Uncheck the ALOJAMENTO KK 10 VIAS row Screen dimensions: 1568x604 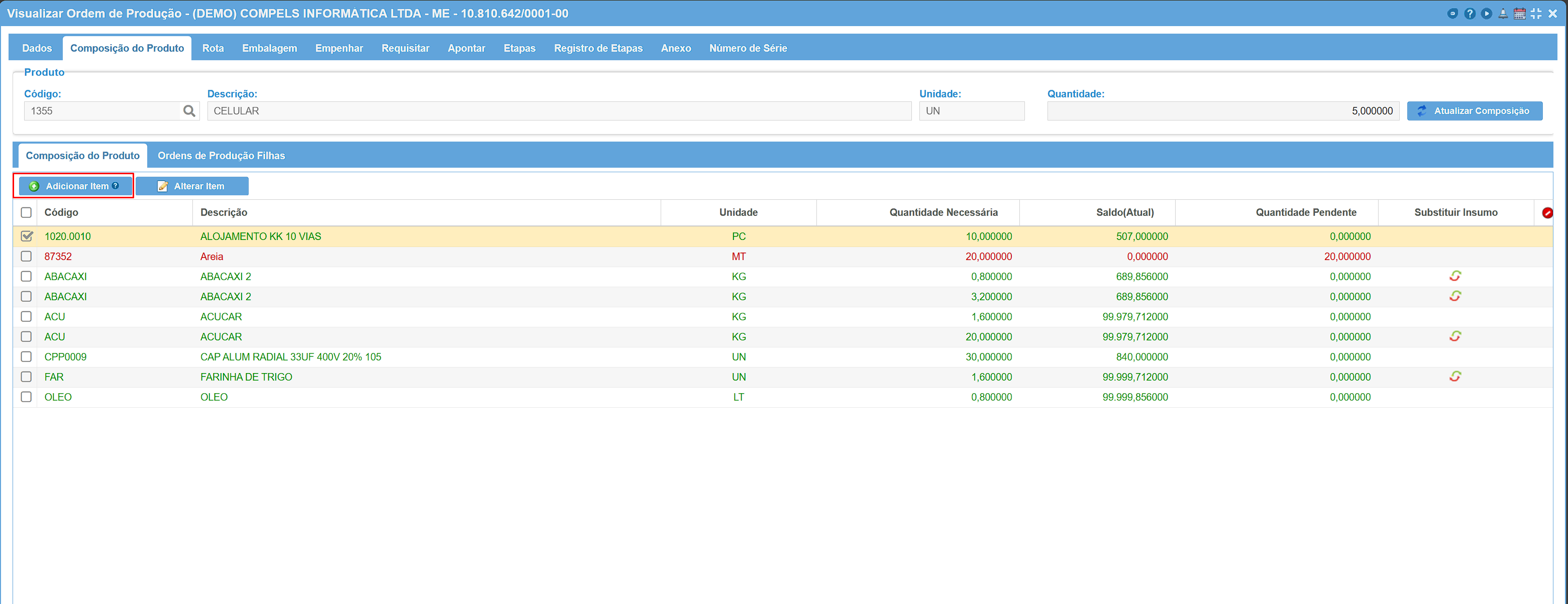click(26, 236)
